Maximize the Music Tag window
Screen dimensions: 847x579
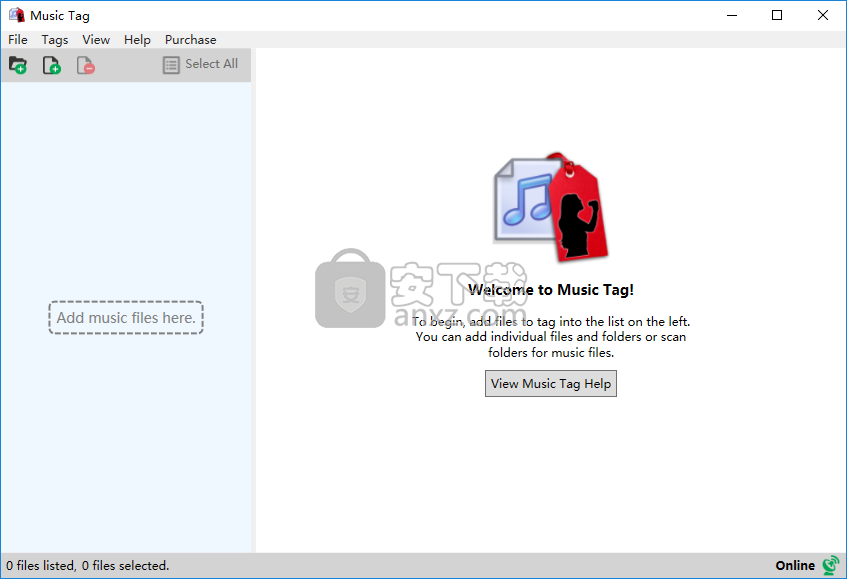777,15
